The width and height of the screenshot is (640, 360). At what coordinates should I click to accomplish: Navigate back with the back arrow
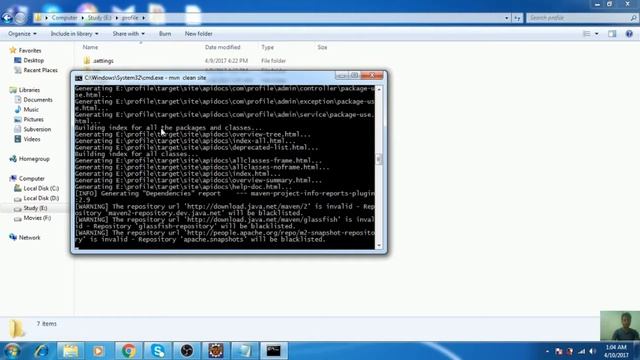(7, 18)
